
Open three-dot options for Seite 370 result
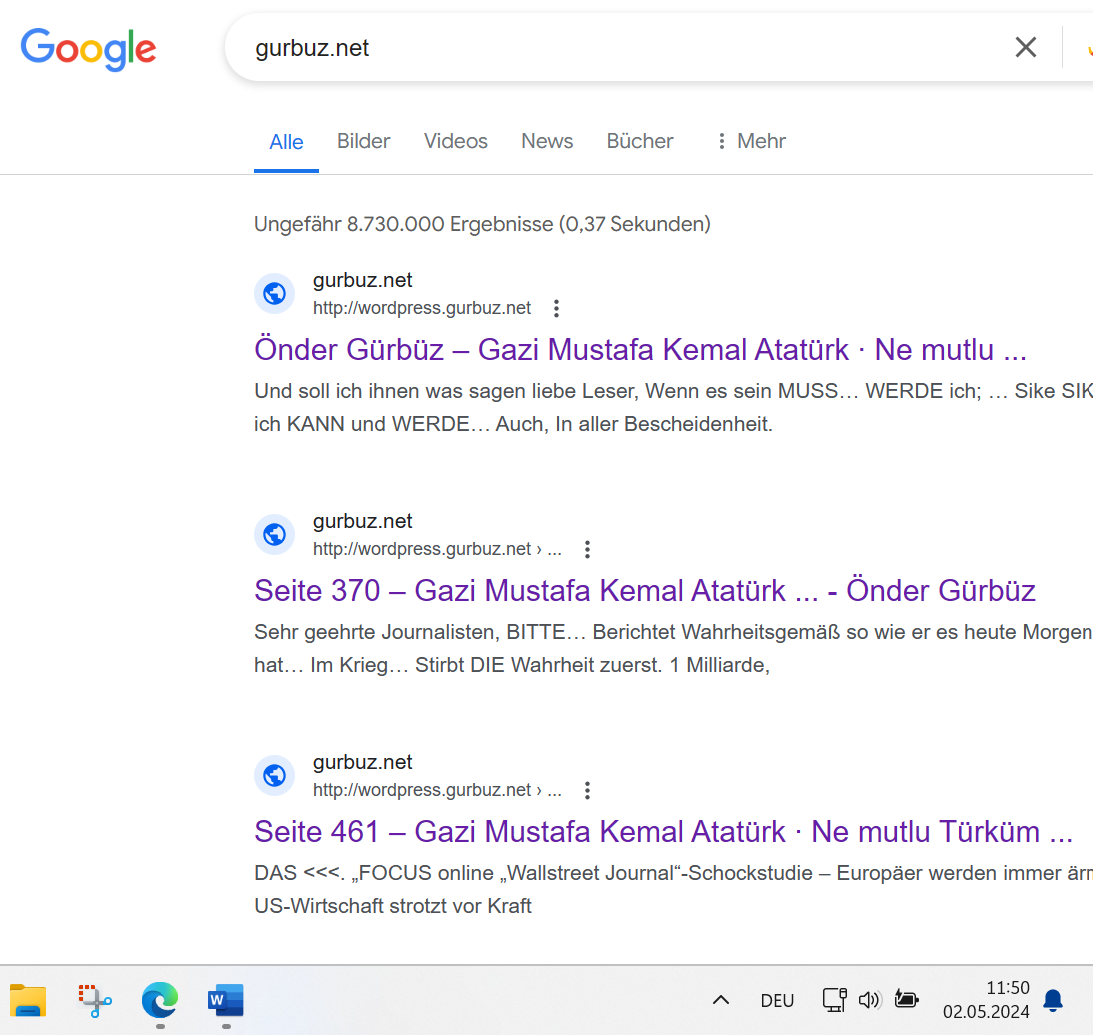point(587,549)
